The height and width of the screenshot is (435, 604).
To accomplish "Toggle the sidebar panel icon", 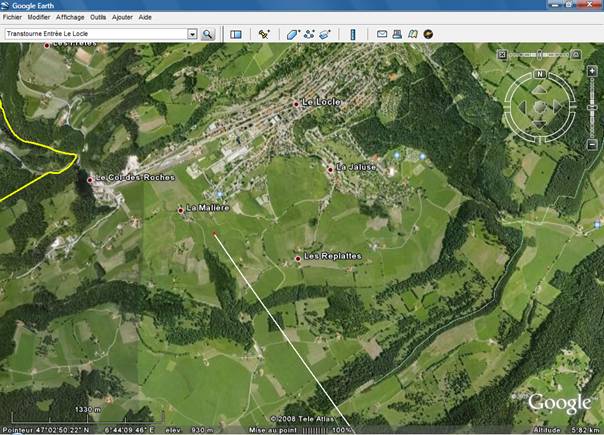I will tap(236, 33).
